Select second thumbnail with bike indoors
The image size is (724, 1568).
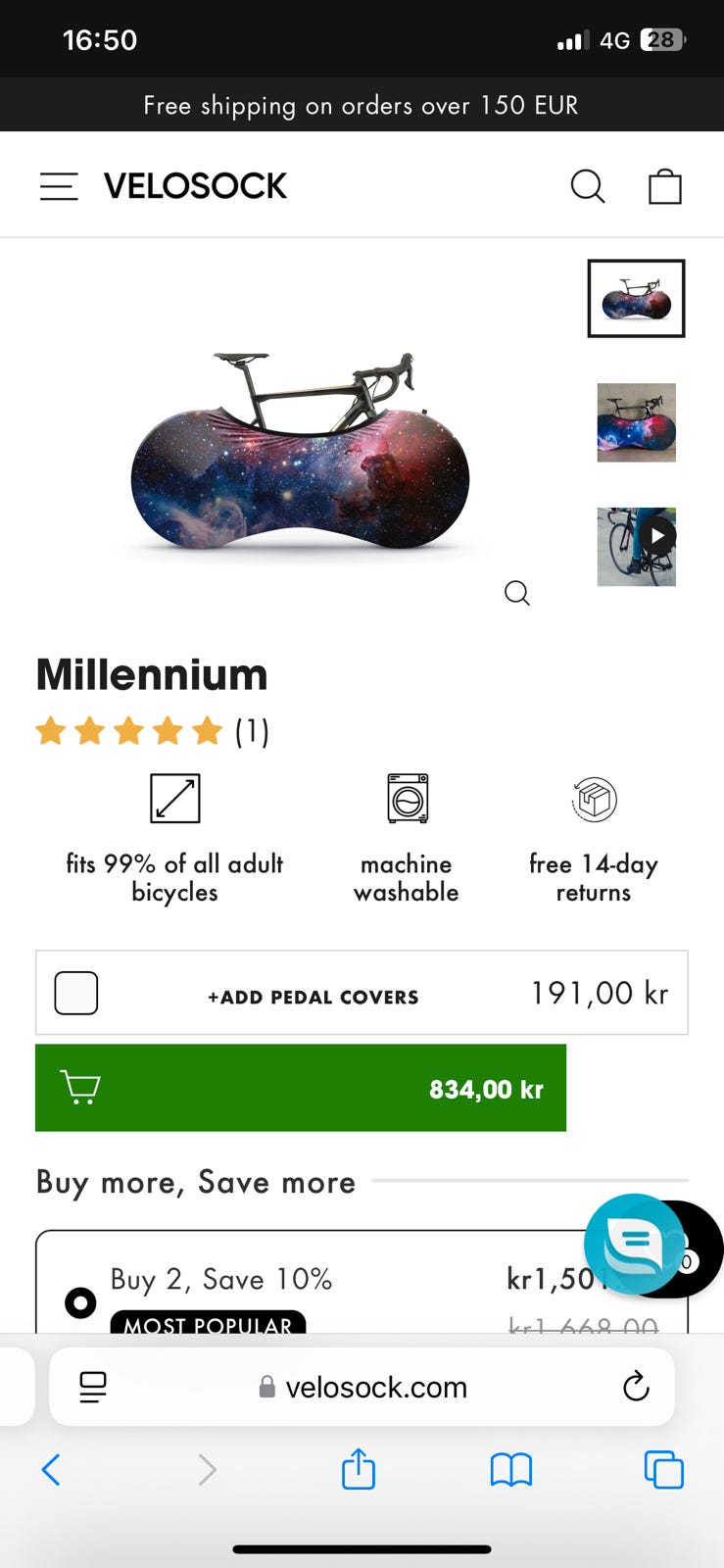(637, 422)
